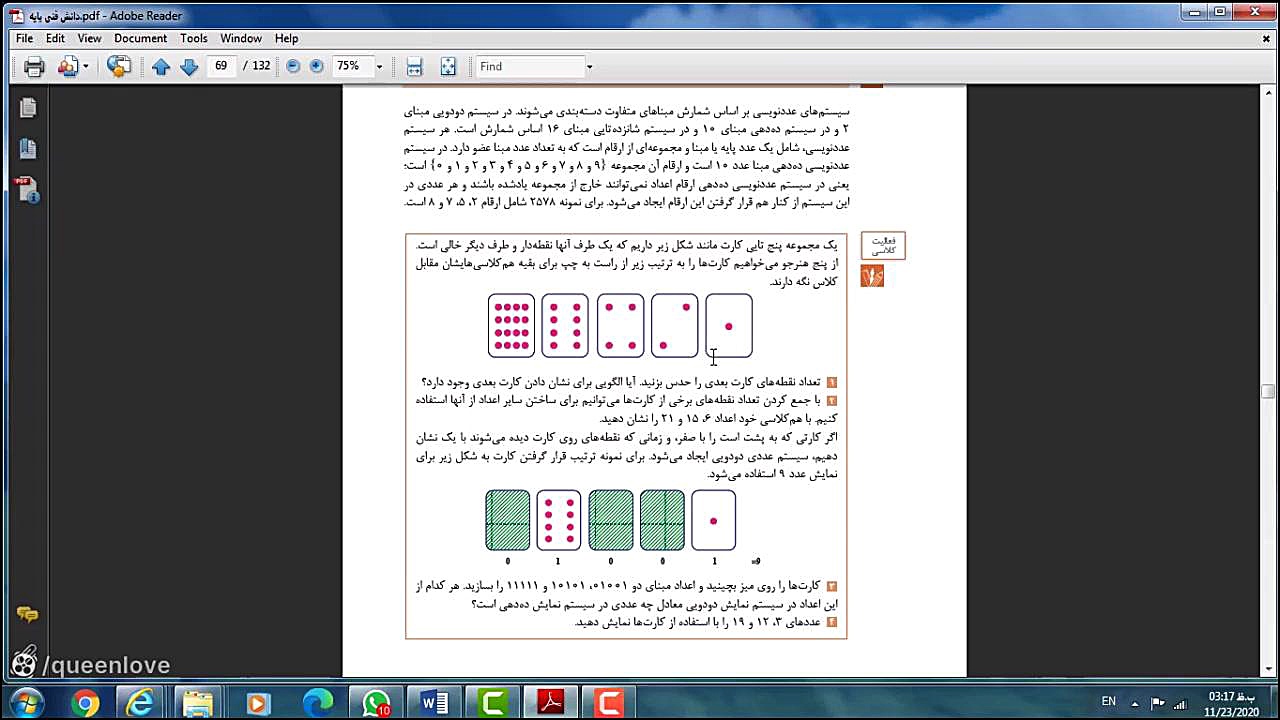Click the fit one full page icon
The width and height of the screenshot is (1280, 720).
pyautogui.click(x=448, y=67)
